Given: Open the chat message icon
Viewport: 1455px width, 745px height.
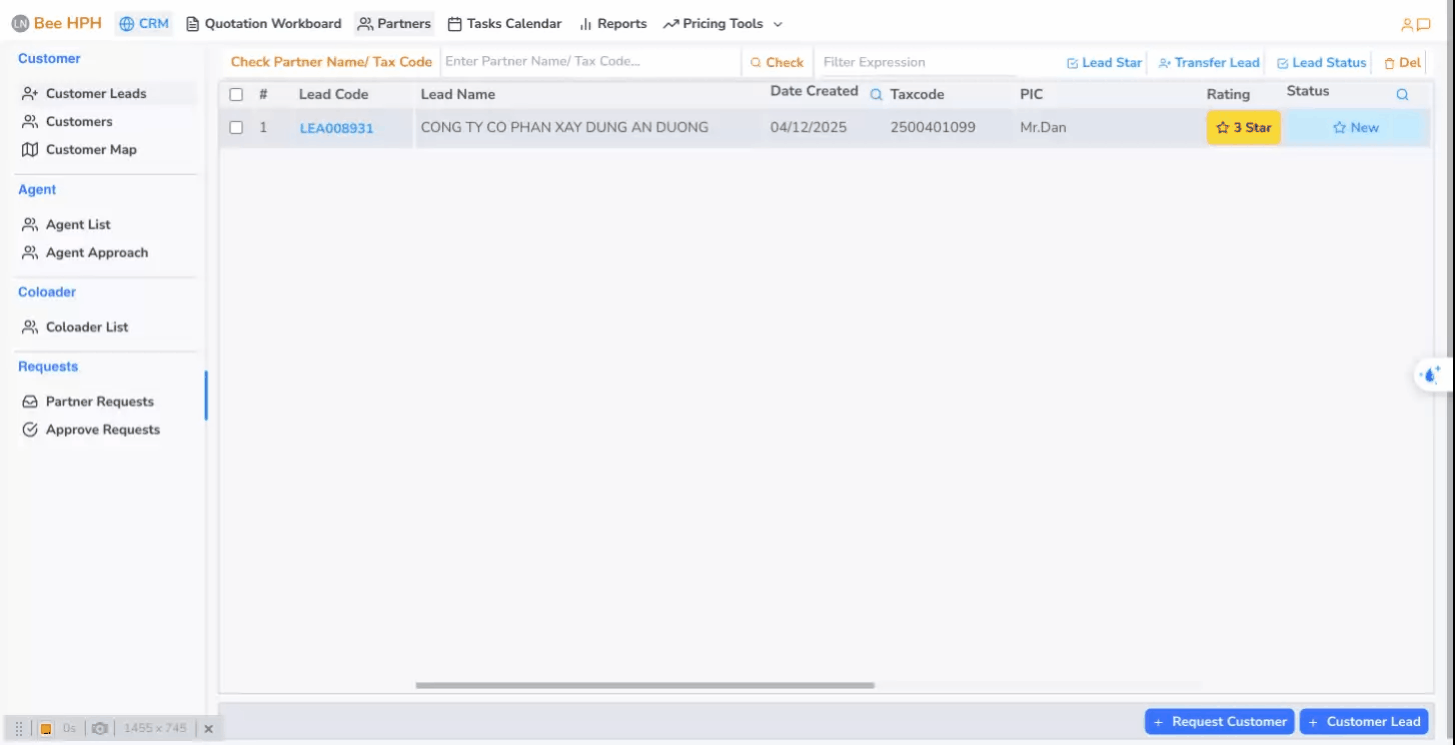Looking at the screenshot, I should coord(1423,24).
